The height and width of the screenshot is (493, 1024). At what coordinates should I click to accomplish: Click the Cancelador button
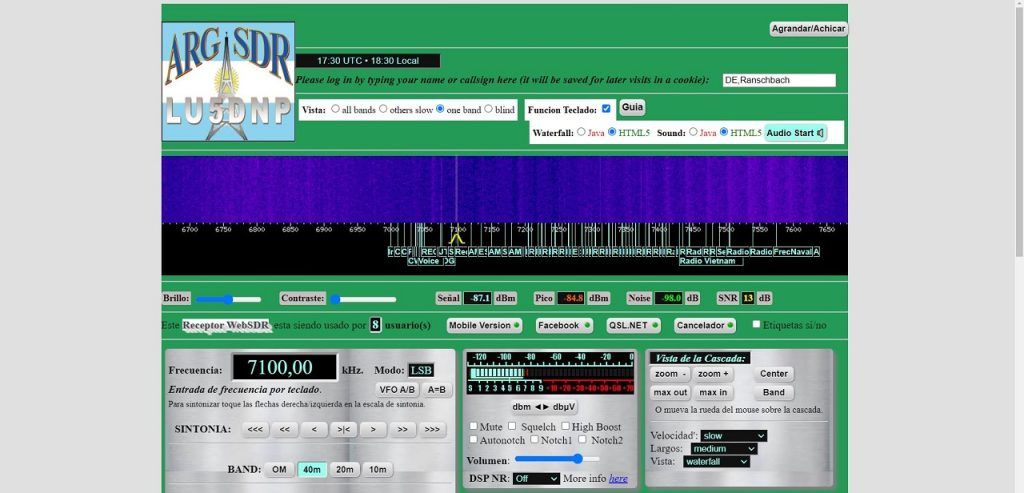coord(705,325)
